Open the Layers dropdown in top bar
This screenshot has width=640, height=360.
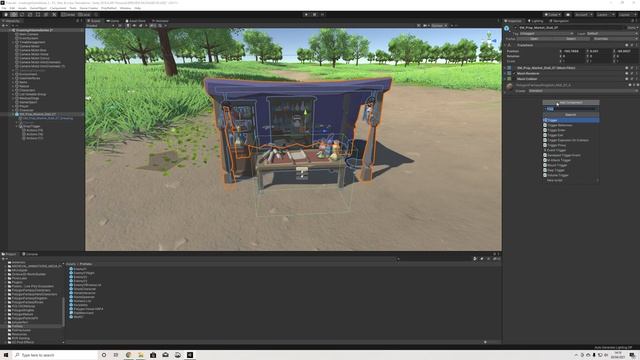point(605,15)
